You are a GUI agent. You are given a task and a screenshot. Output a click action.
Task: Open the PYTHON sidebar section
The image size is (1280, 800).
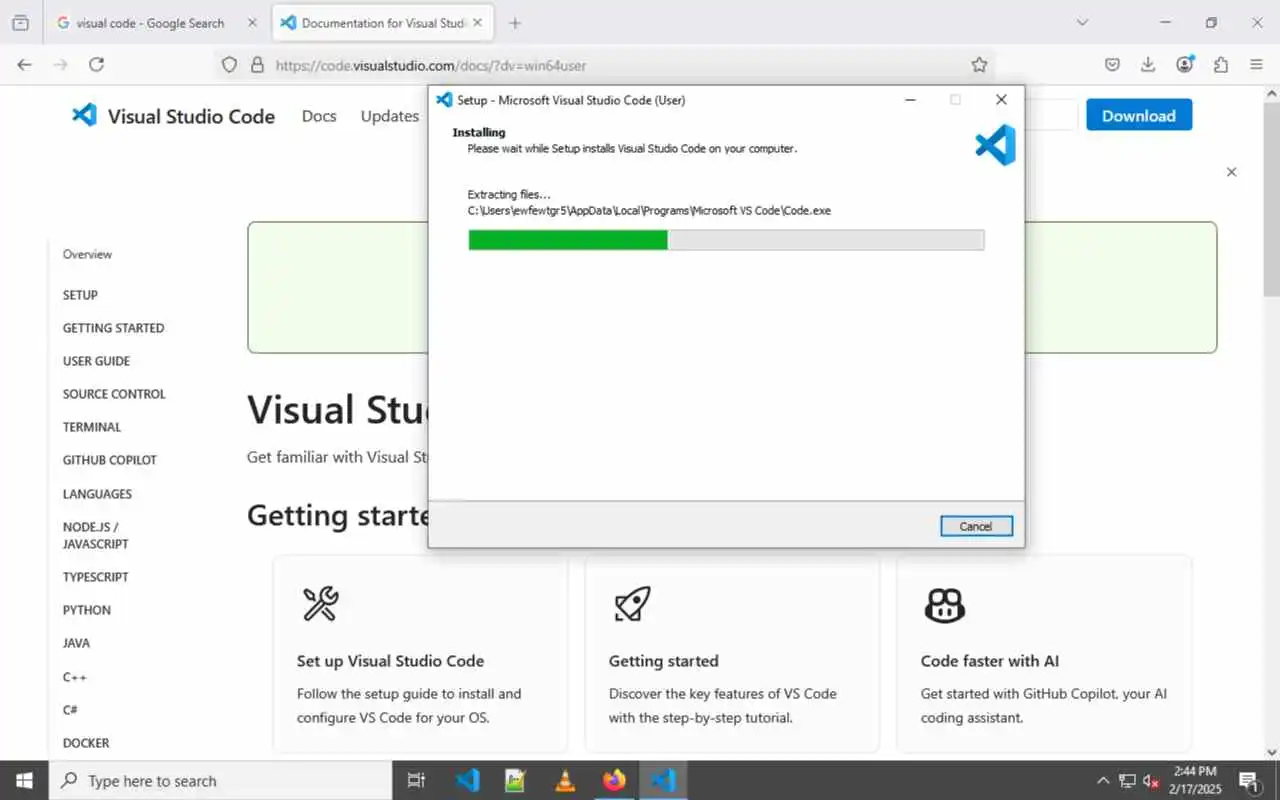tap(87, 610)
